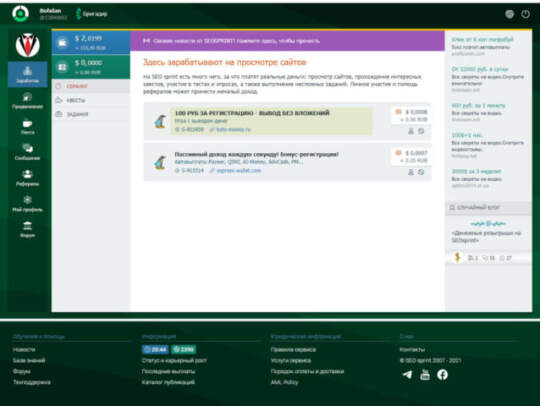Open the '100 РУБ ЗА РЕГИСТРАЦИЮ' surfing task
The width and height of the screenshot is (540, 406).
pyautogui.click(x=252, y=113)
